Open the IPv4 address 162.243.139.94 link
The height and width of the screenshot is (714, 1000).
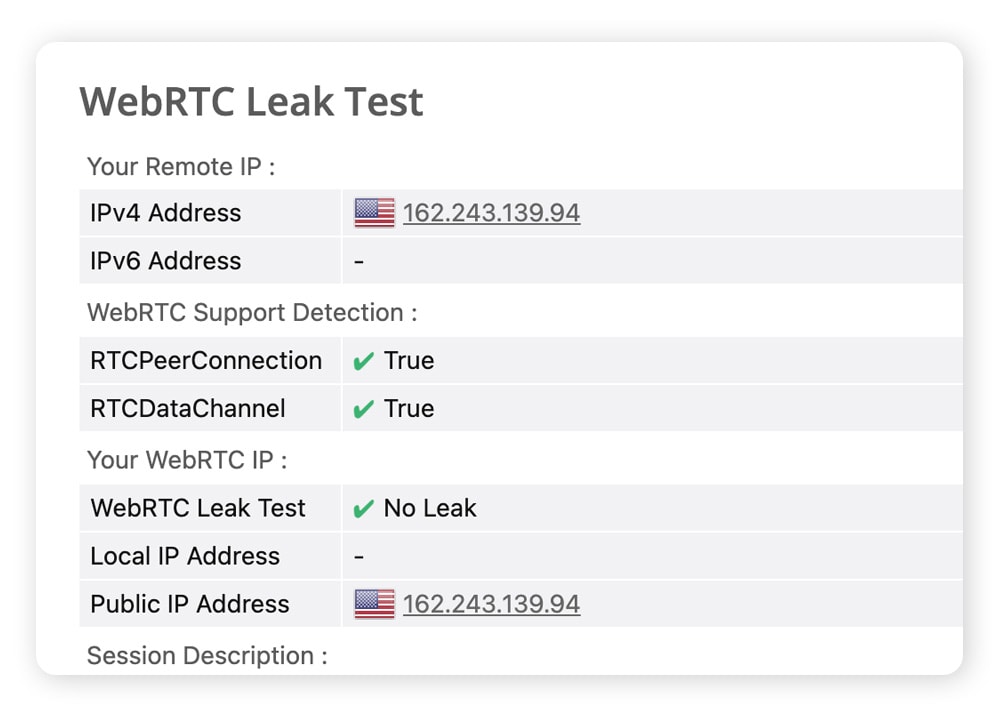pos(491,212)
